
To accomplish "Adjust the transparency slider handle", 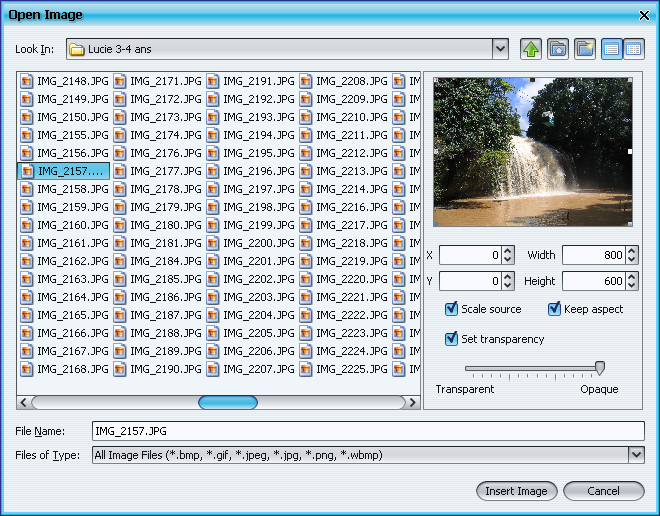I will (600, 368).
